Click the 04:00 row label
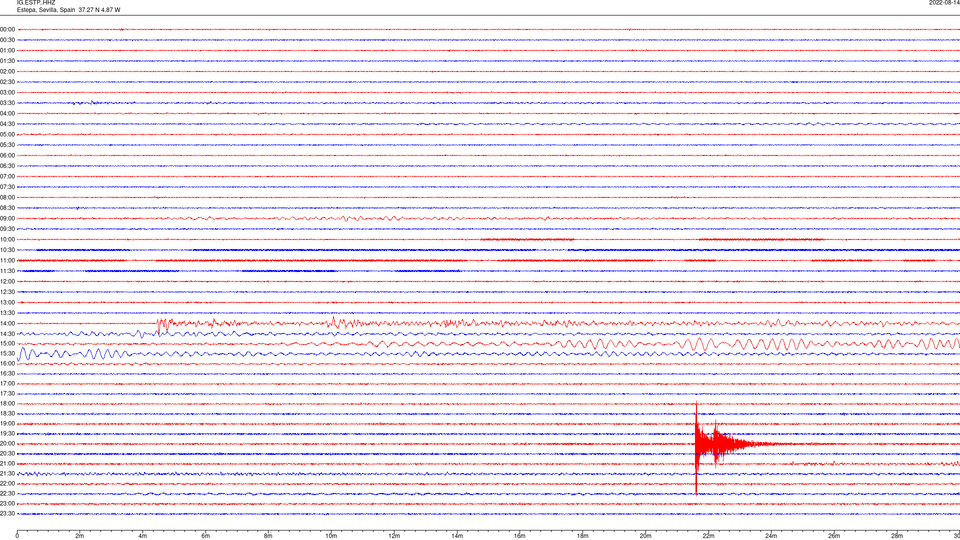960x540 pixels. click(7, 113)
